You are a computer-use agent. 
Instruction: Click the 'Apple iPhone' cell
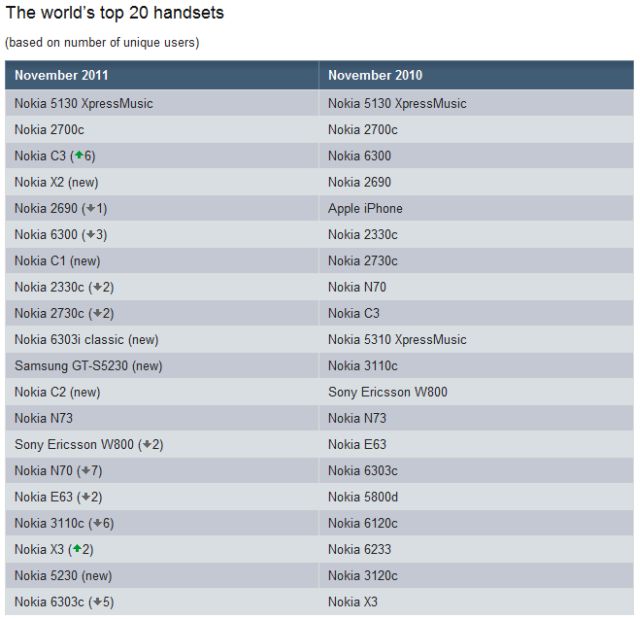476,208
